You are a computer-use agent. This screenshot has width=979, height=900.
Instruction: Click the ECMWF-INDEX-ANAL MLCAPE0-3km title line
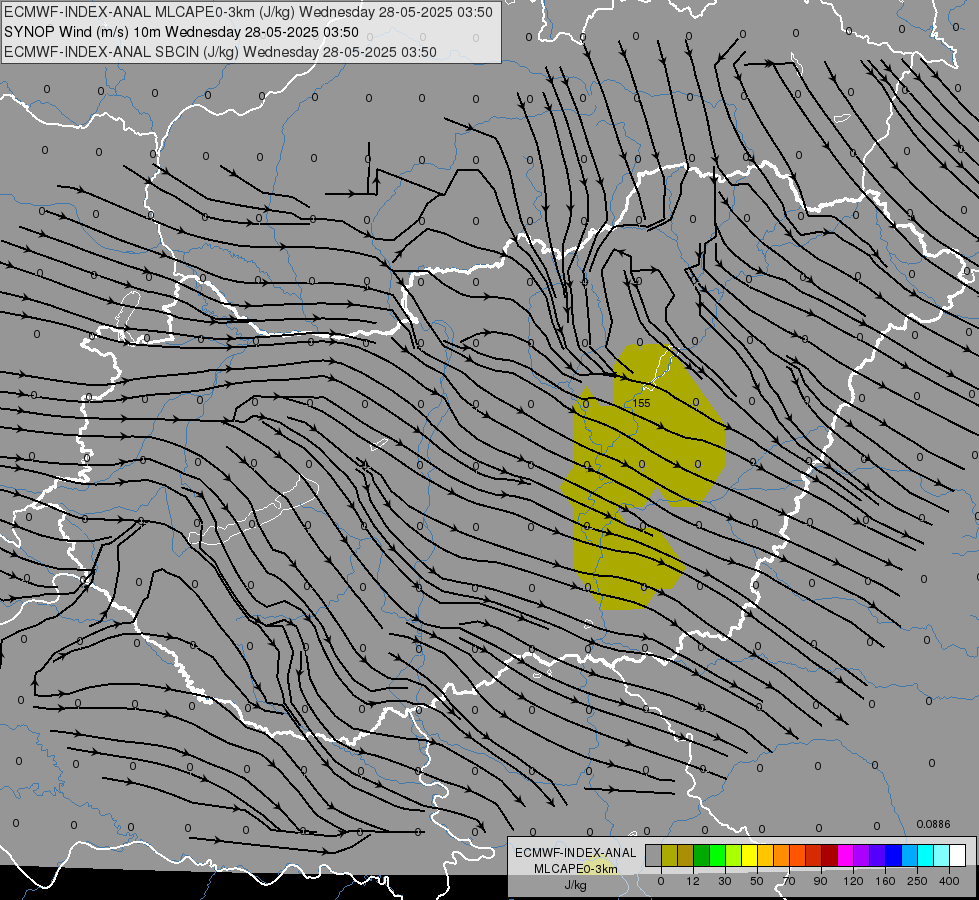(248, 12)
